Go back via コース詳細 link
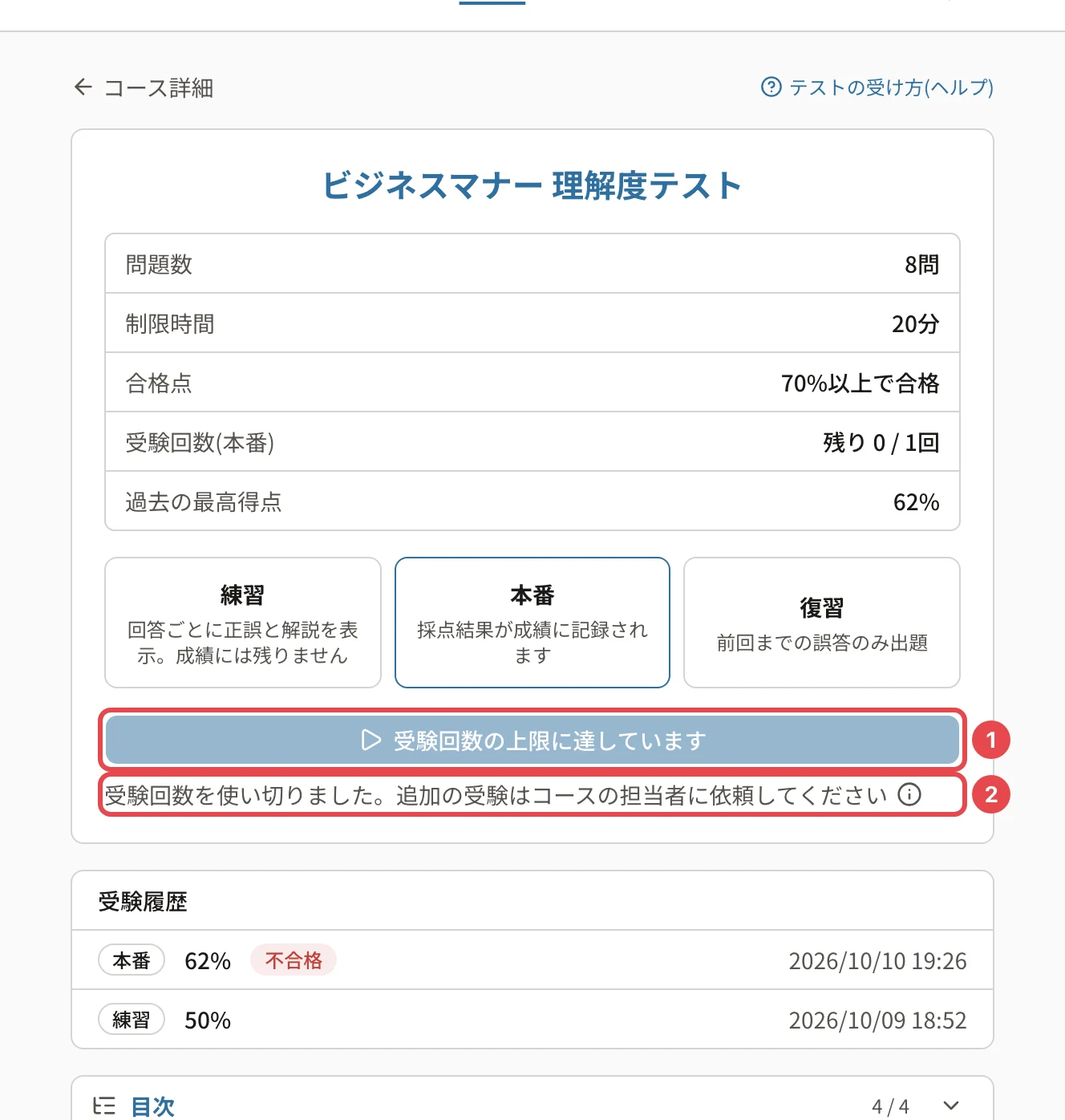 click(144, 87)
